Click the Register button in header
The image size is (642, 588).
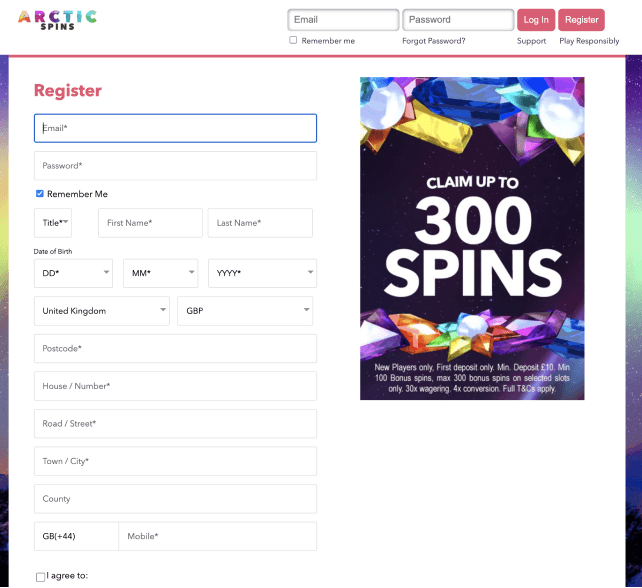[x=581, y=20]
